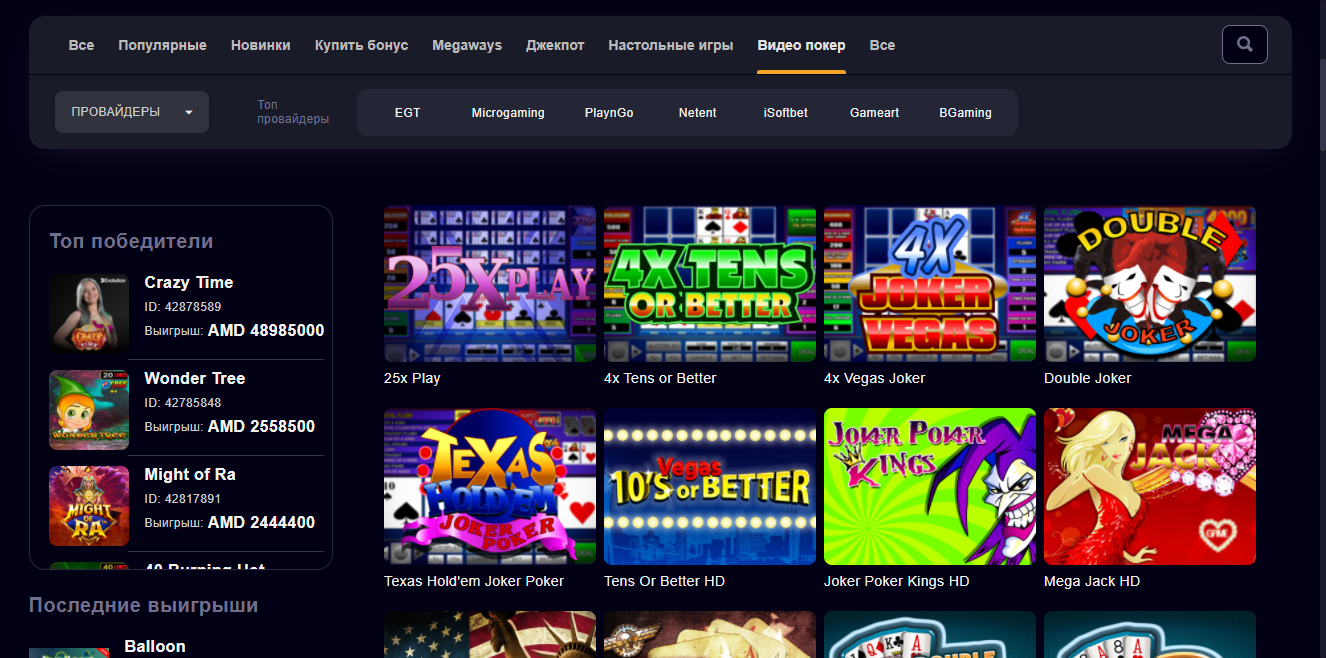Click Texas Hold'em Joker Poker title

pyautogui.click(x=474, y=581)
